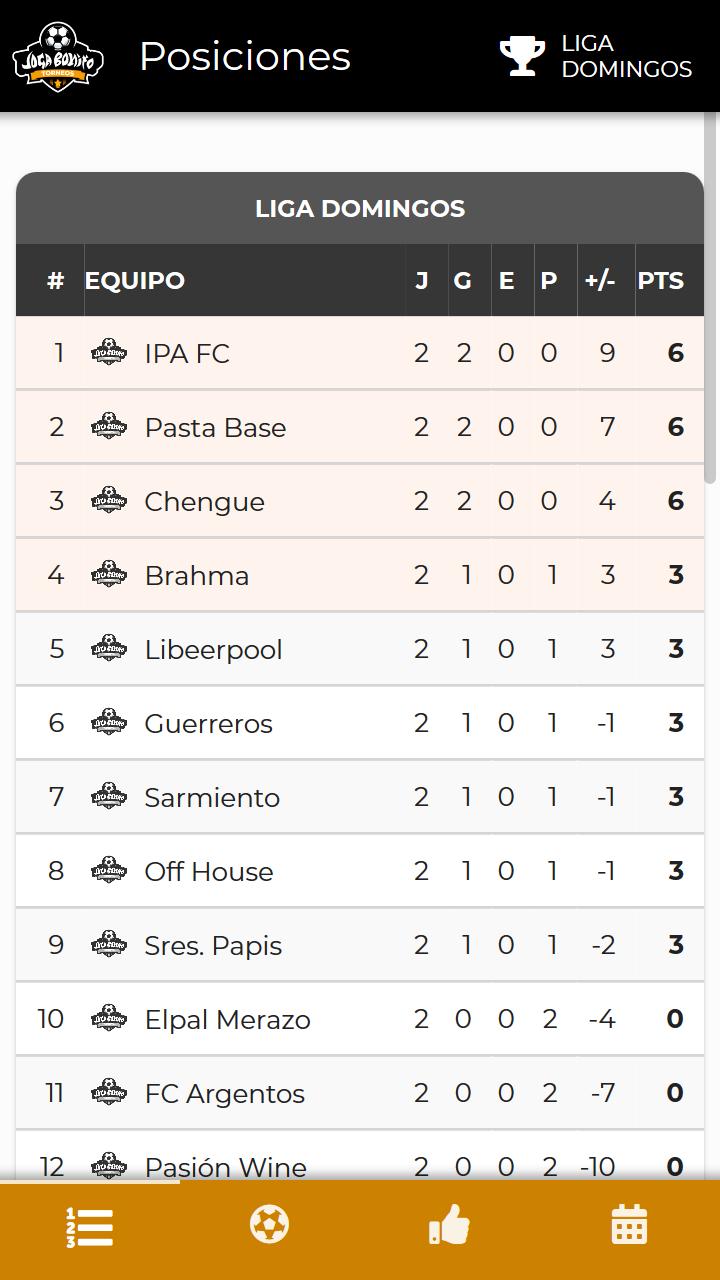Select the Libeerpool team name
This screenshot has height=1280, width=720.
[x=213, y=650]
